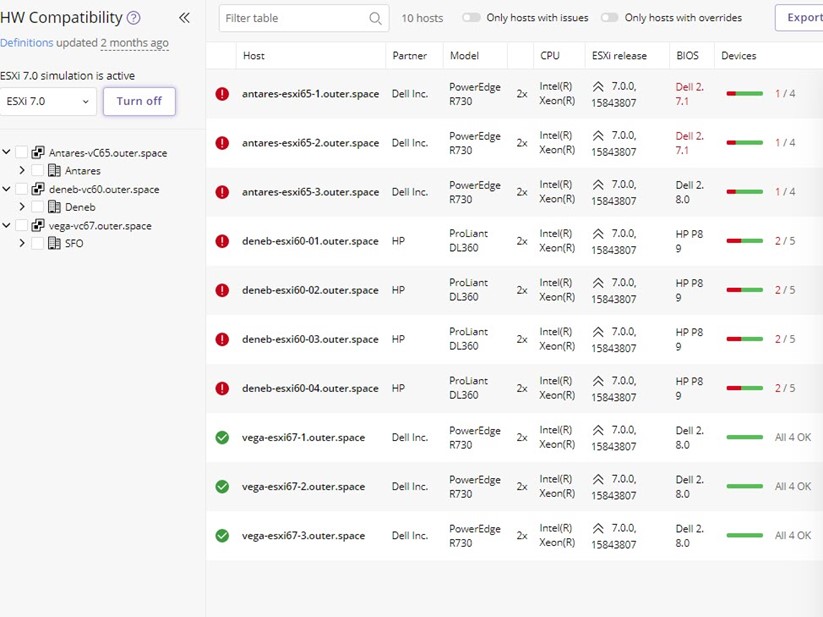Click red error icon for deneb-esxi60-04 host
823x617 pixels.
222,388
